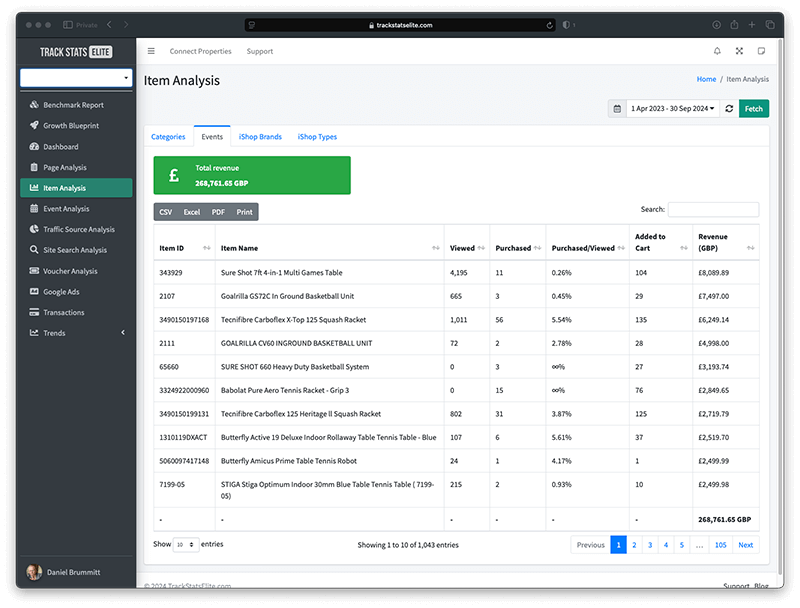
Task: Go to pagination page 2
Action: pyautogui.click(x=634, y=545)
